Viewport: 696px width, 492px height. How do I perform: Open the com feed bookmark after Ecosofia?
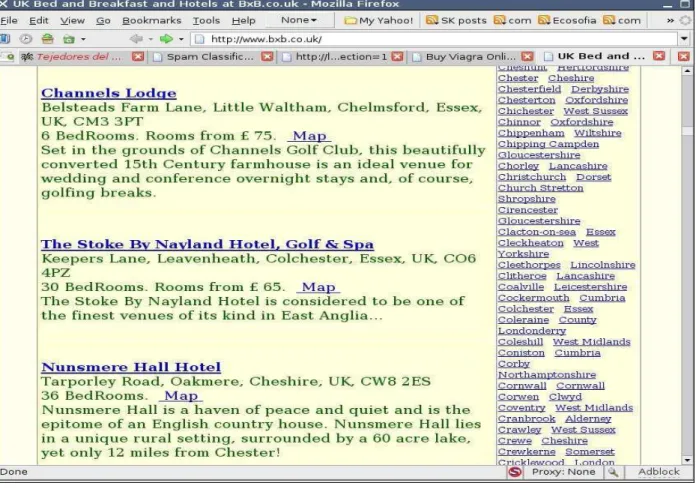coord(622,20)
